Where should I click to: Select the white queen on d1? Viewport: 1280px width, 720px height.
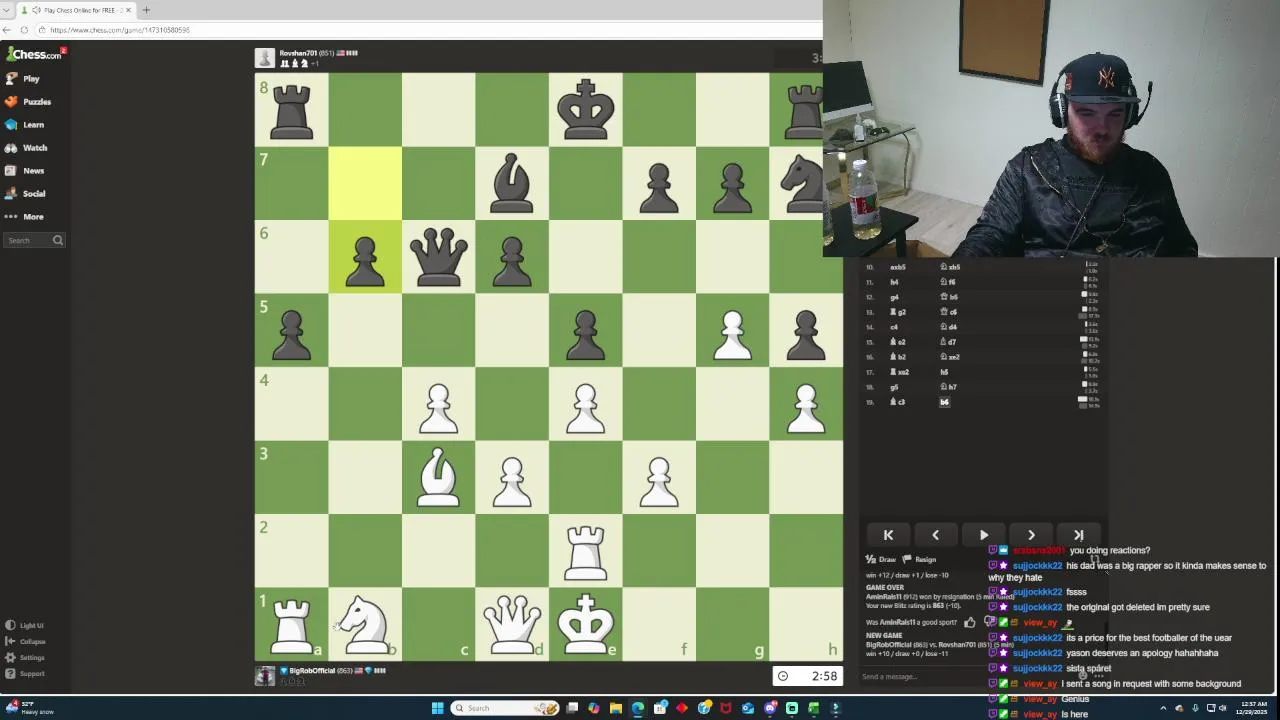tap(512, 624)
